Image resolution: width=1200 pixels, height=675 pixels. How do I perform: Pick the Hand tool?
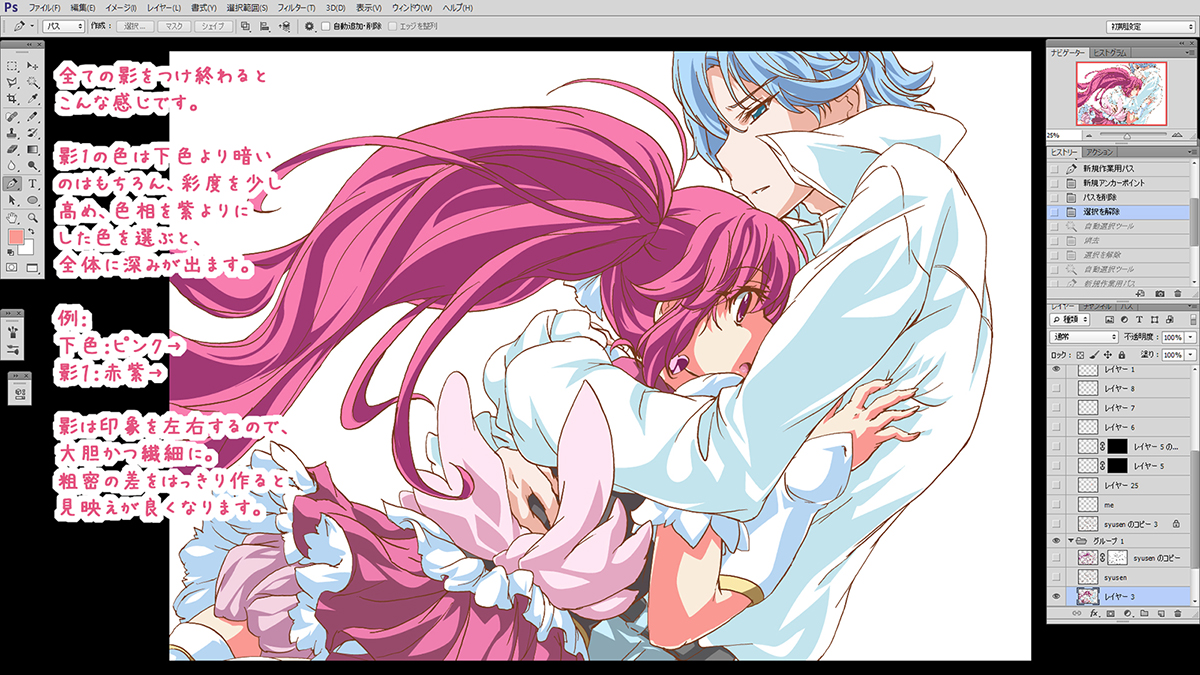[12, 217]
